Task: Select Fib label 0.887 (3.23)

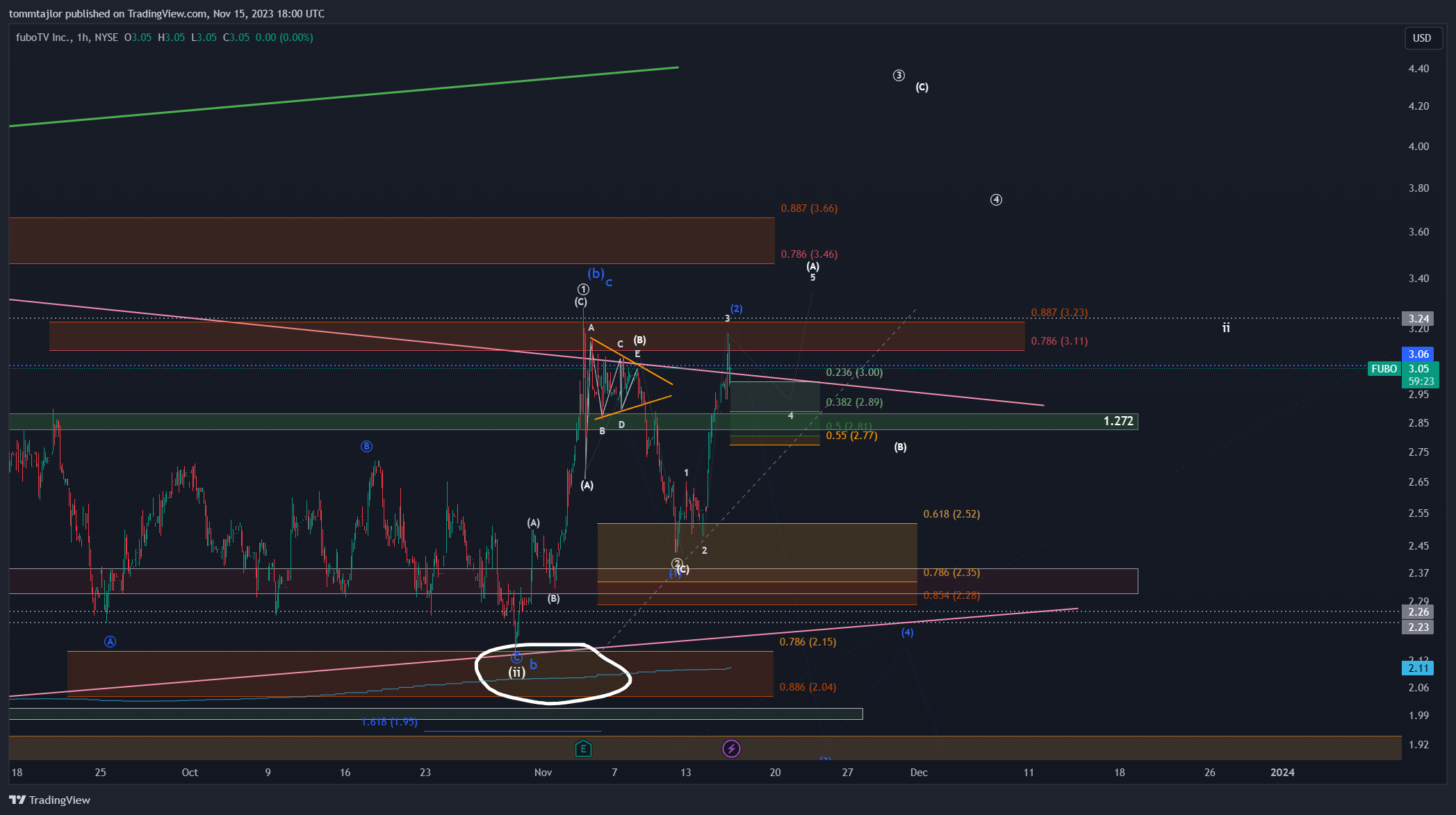Action: pyautogui.click(x=1059, y=313)
